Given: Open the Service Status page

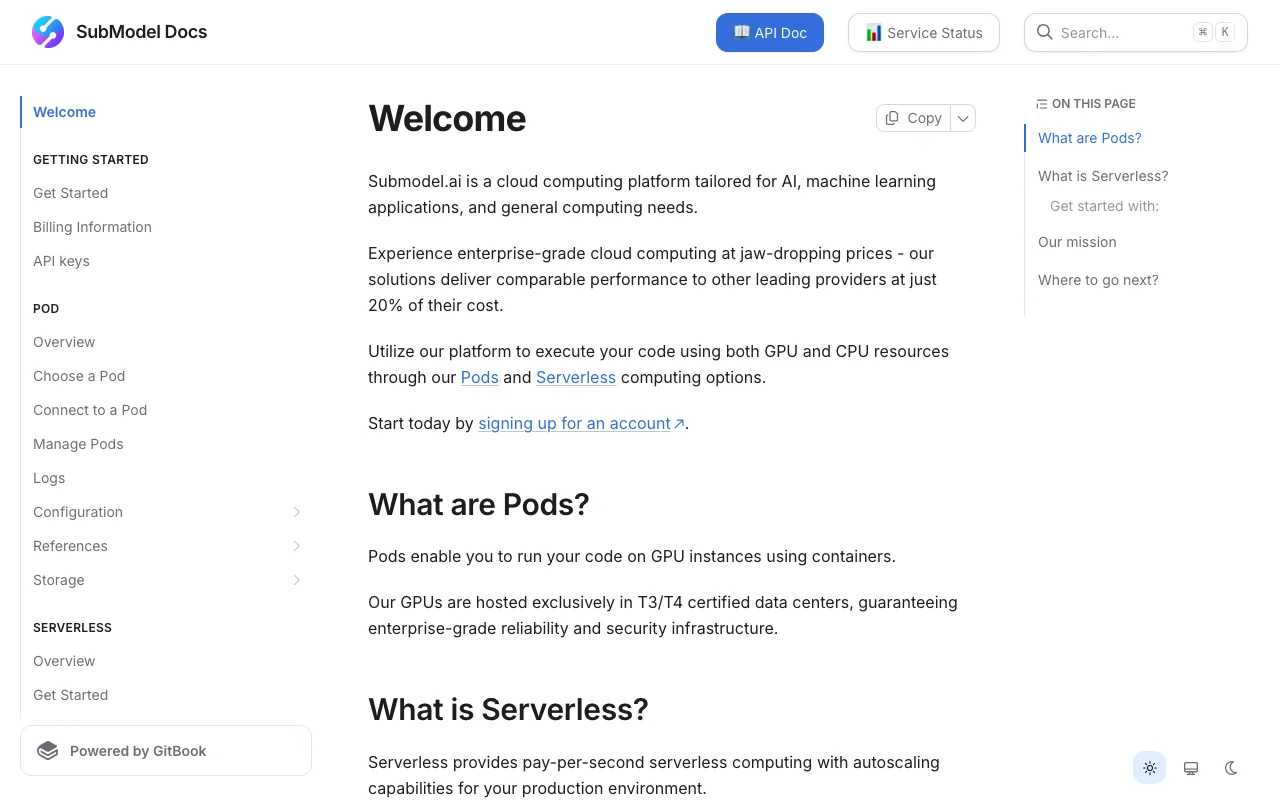Looking at the screenshot, I should click(x=924, y=32).
